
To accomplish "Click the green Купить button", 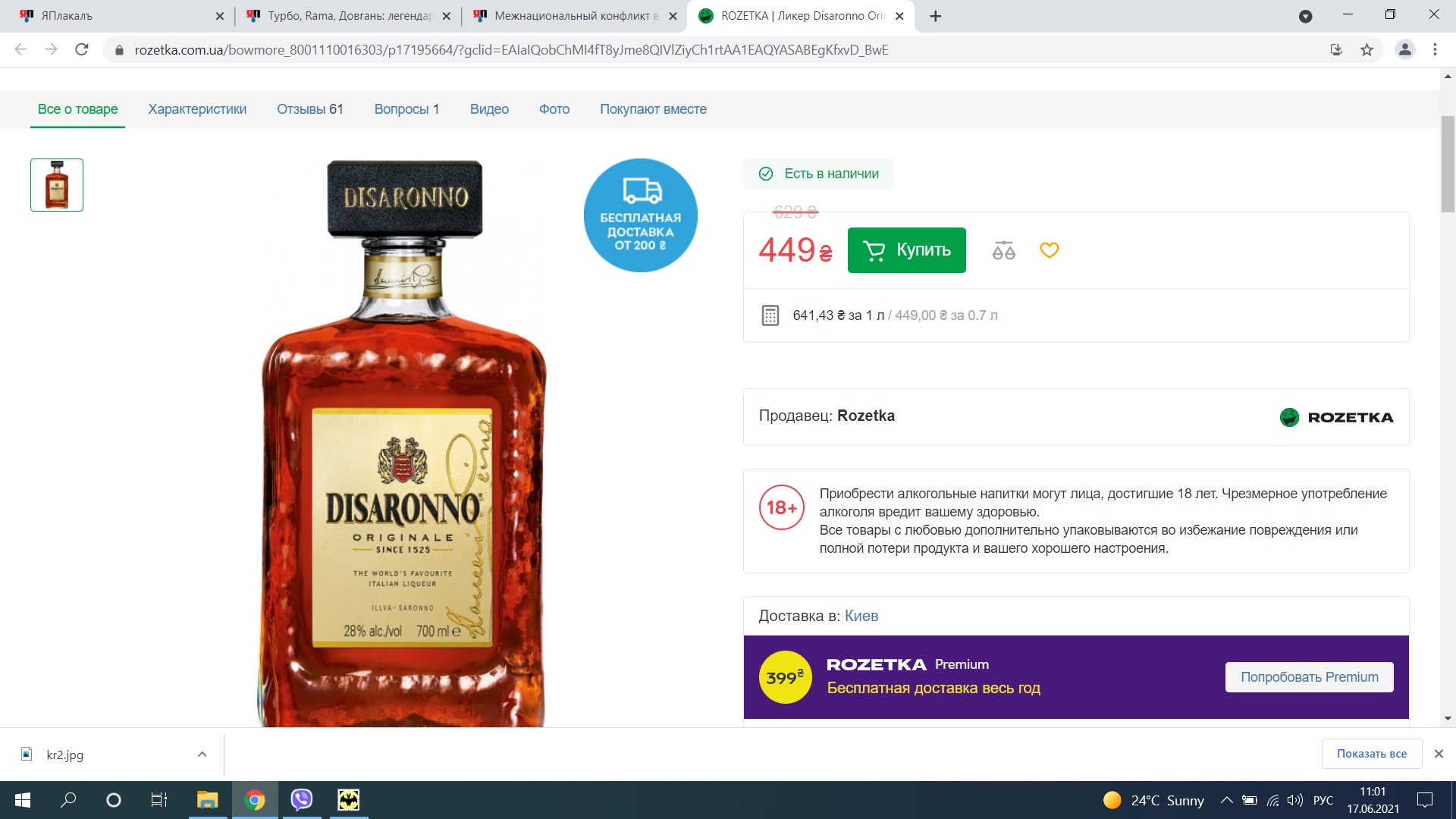I will 907,250.
